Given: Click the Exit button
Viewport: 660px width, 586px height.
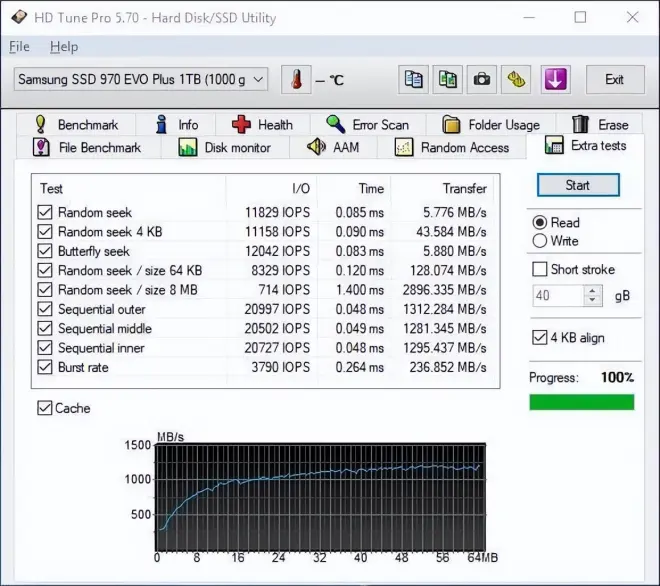Looking at the screenshot, I should pos(614,80).
